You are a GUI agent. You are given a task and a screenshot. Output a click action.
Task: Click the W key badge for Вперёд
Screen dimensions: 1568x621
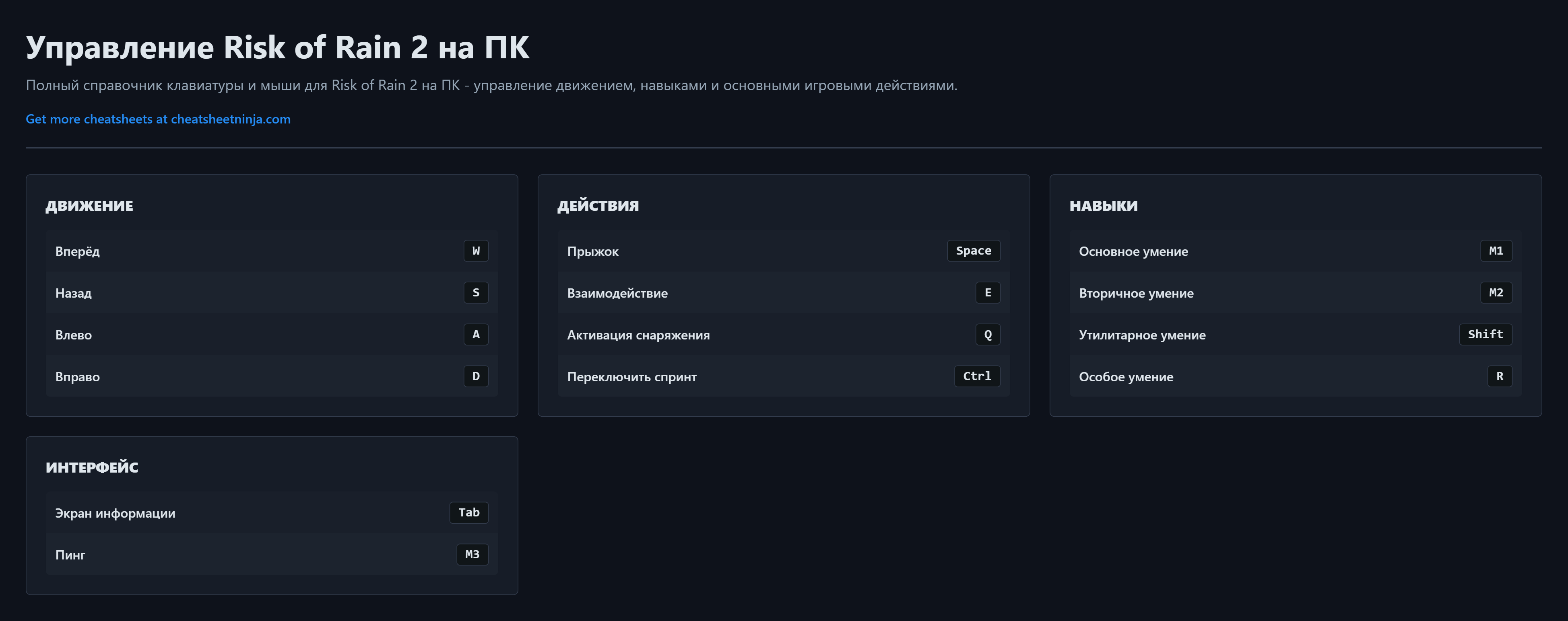coord(475,251)
